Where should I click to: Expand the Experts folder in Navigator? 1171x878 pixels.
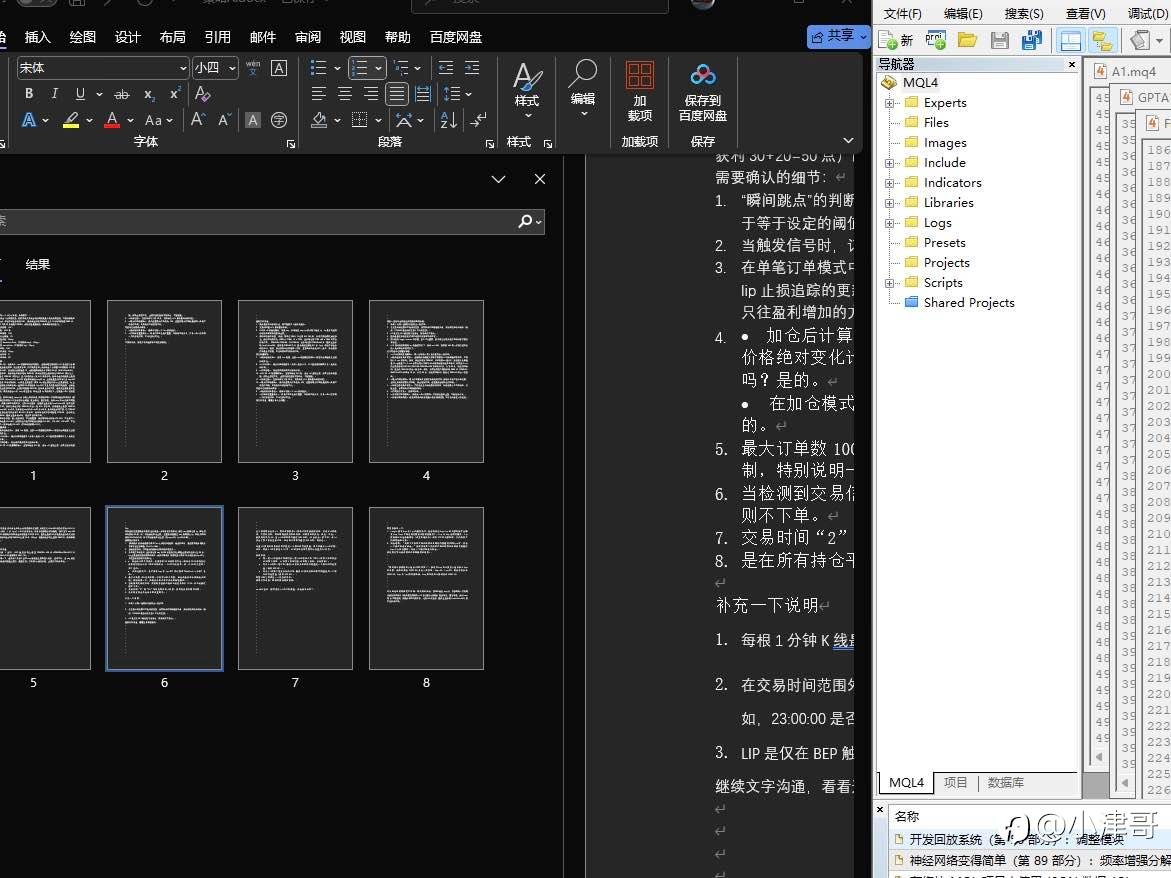[x=889, y=103]
